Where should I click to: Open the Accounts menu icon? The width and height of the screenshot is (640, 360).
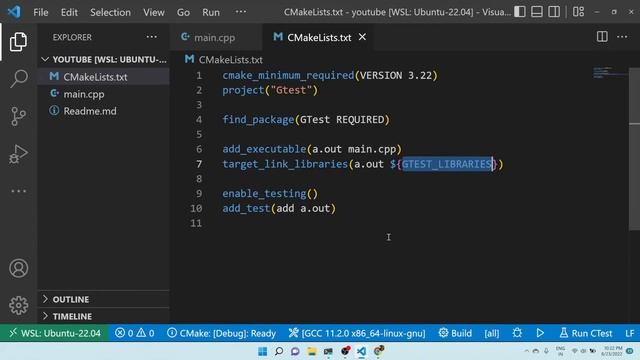click(x=18, y=268)
